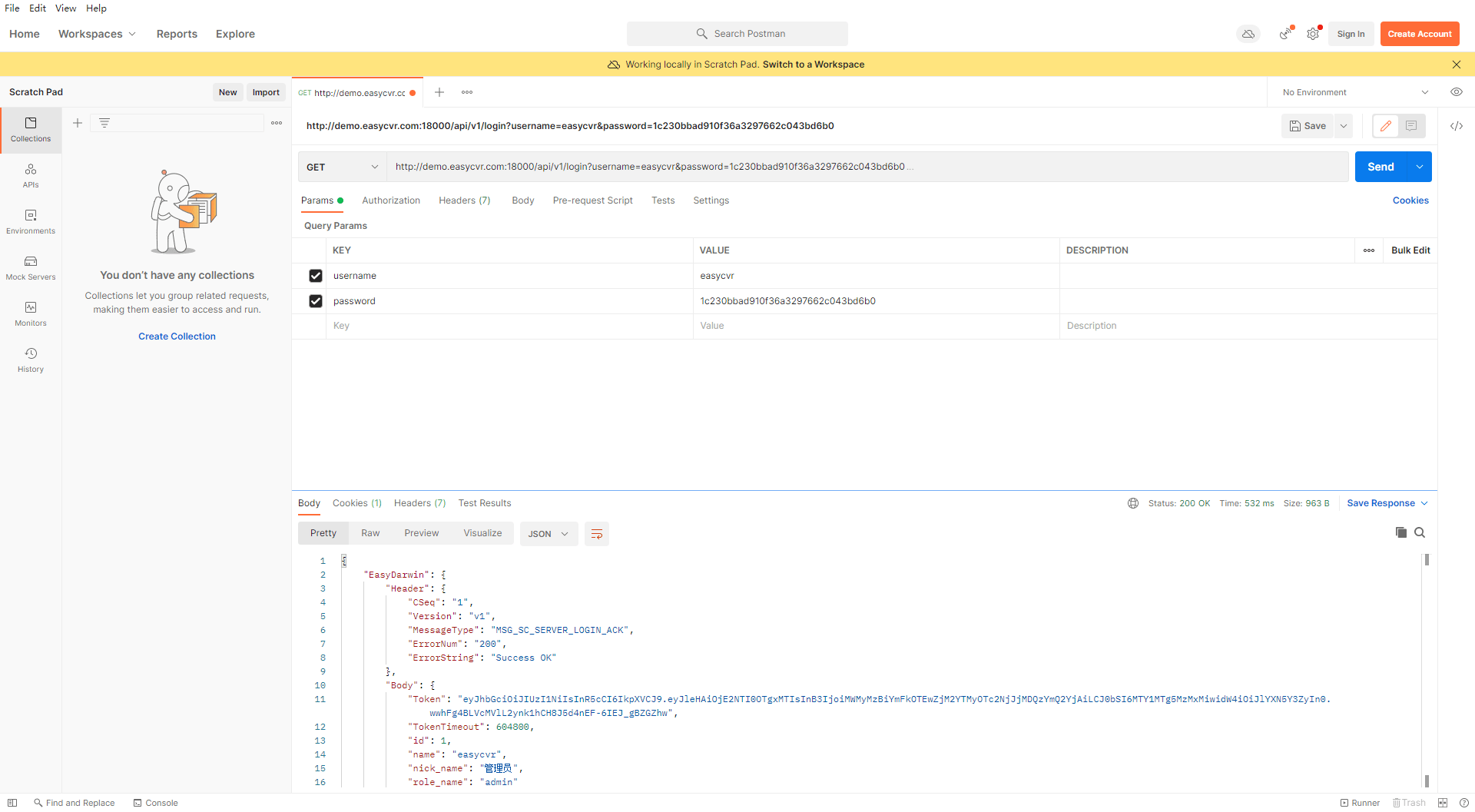This screenshot has height=812, width=1475.
Task: Switch to the Authorization tab
Action: [391, 201]
